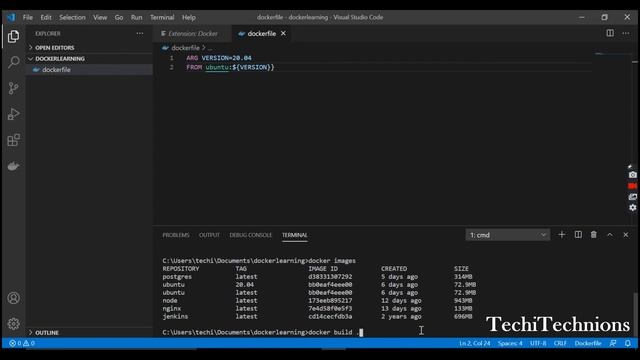The image size is (640, 360).
Task: Open the Run and Debug view
Action: pyautogui.click(x=13, y=114)
